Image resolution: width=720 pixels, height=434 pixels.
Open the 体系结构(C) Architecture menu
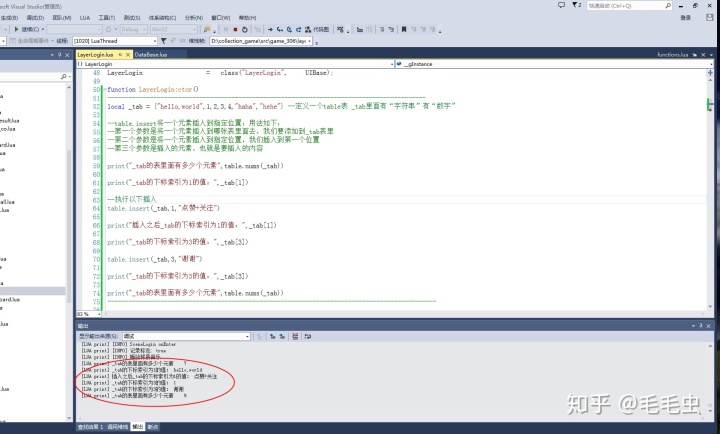pyautogui.click(x=162, y=17)
